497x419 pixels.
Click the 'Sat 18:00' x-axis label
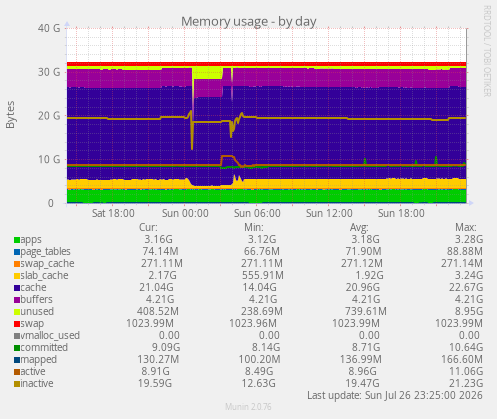[113, 213]
